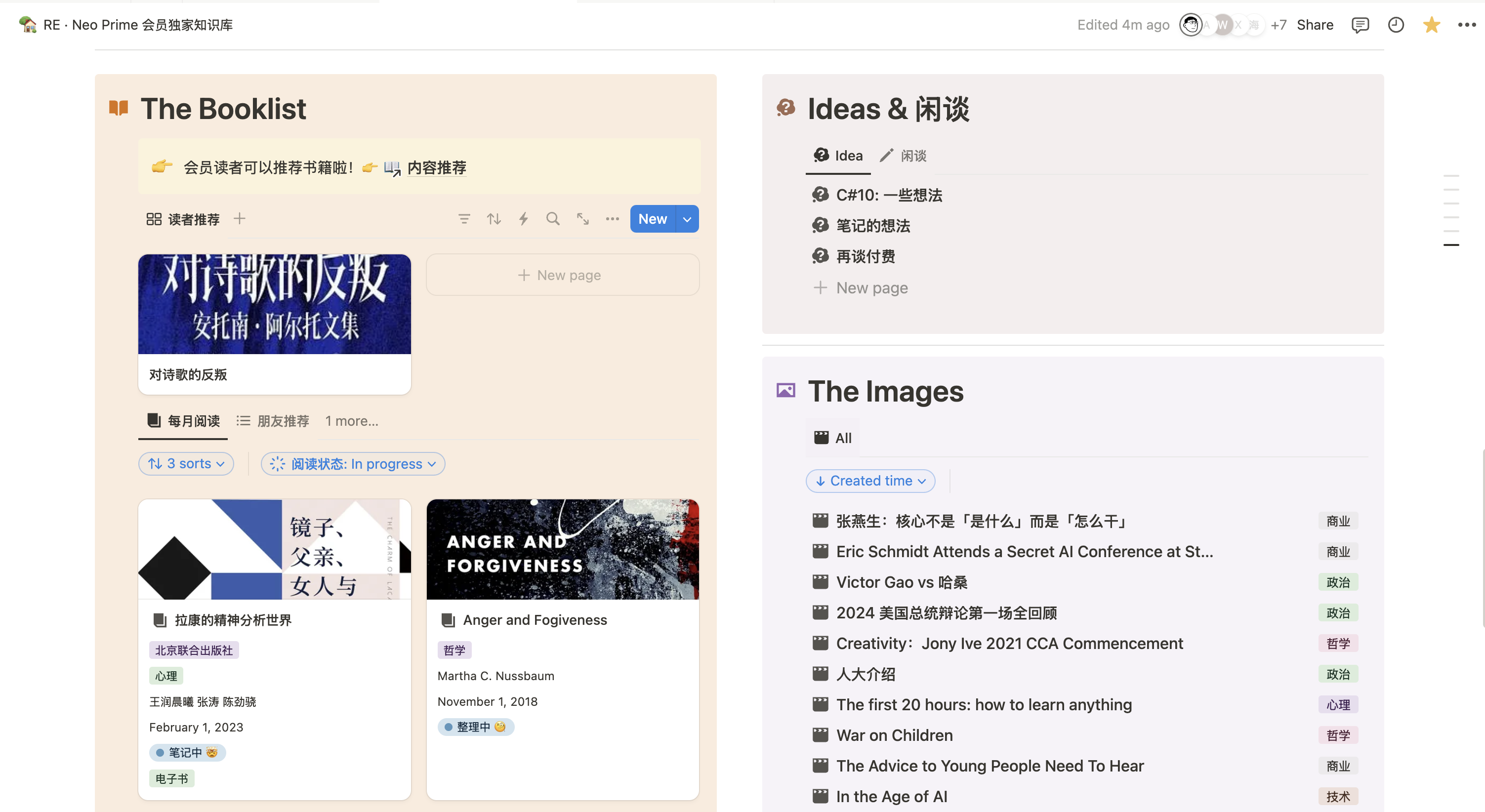Open database as full page icon

pos(583,219)
